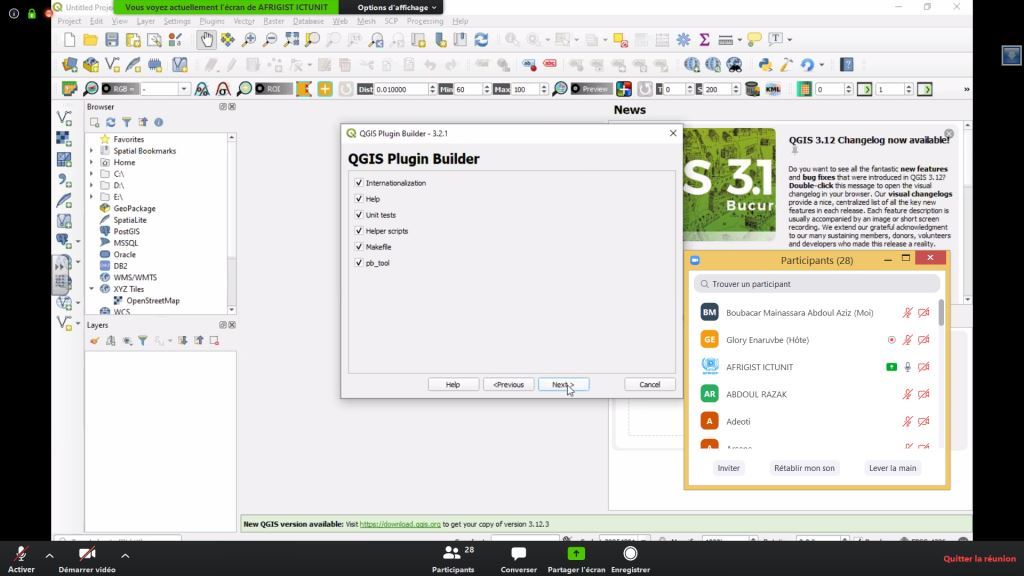Select the Pan Map hand tool
The width and height of the screenshot is (1024, 576).
point(206,40)
